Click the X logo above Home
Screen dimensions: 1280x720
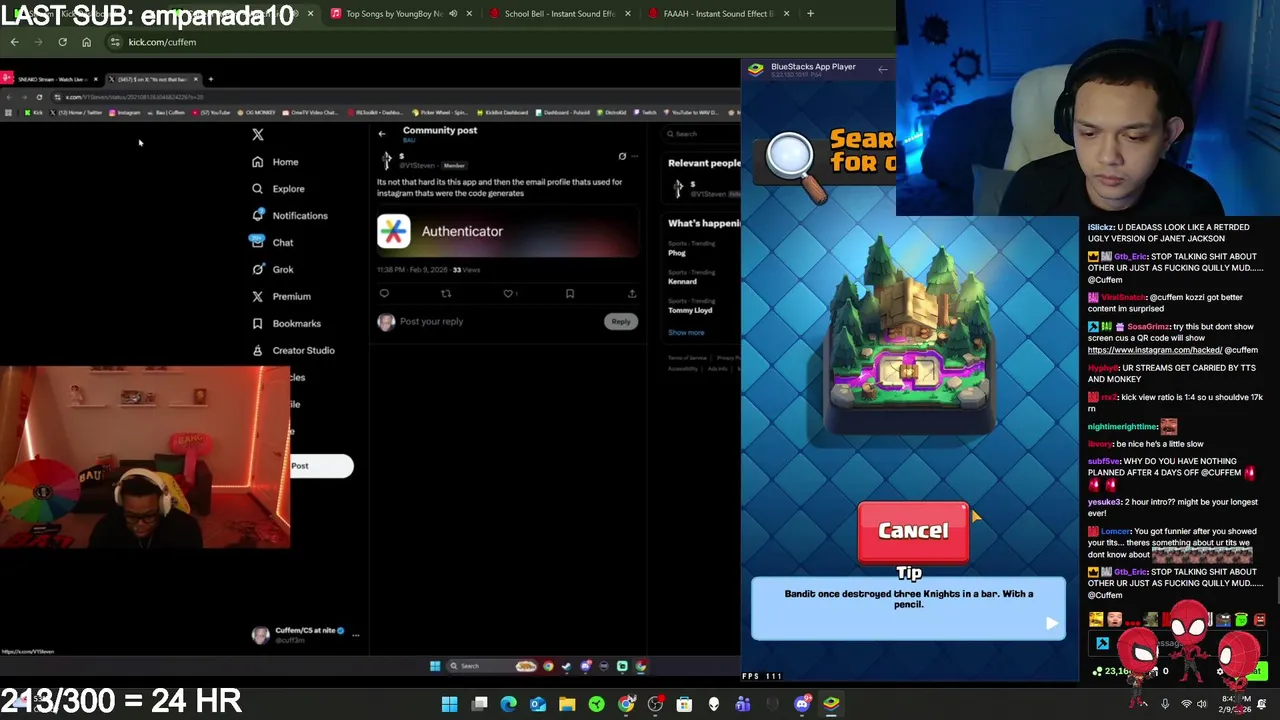point(258,135)
